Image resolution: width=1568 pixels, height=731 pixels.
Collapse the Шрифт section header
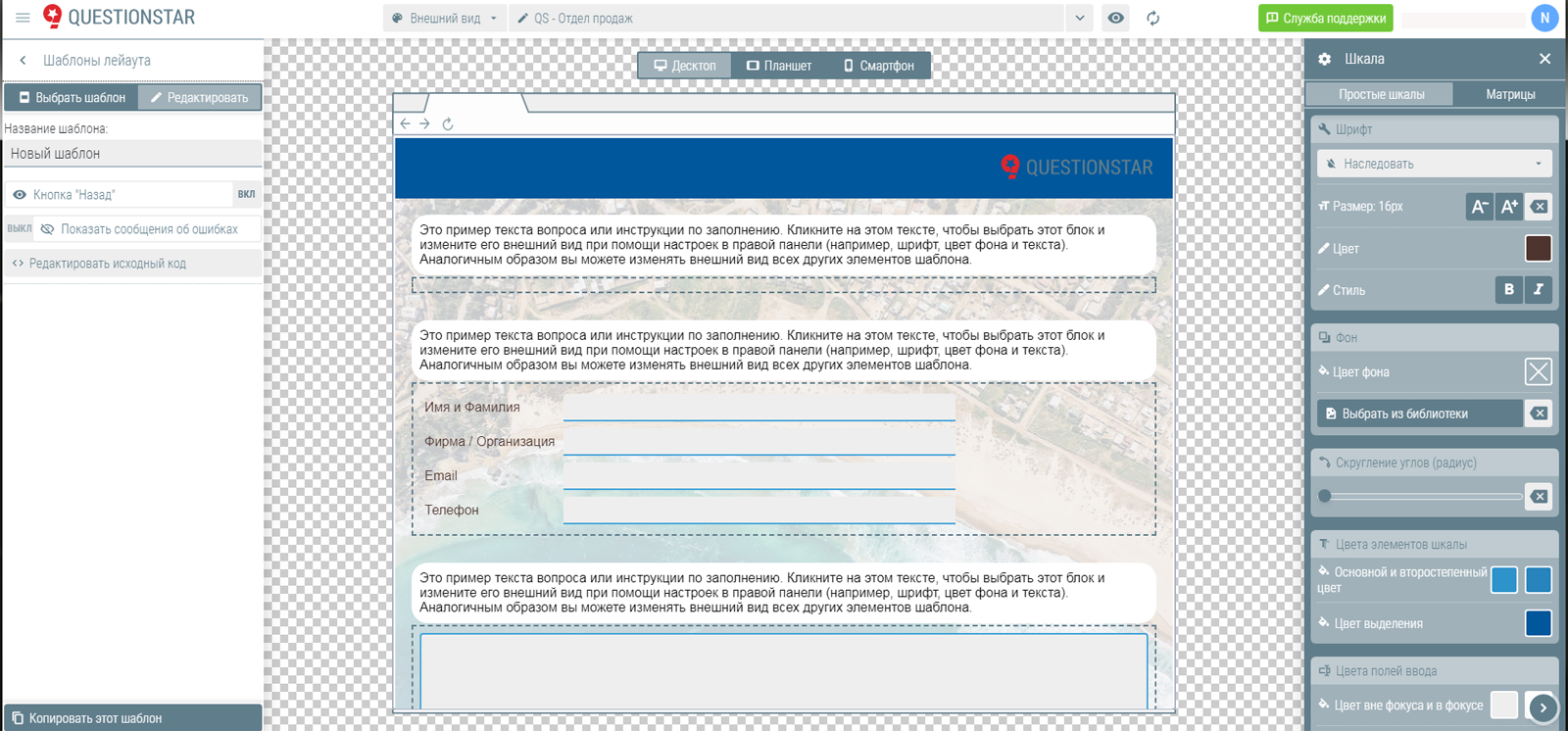[1435, 129]
